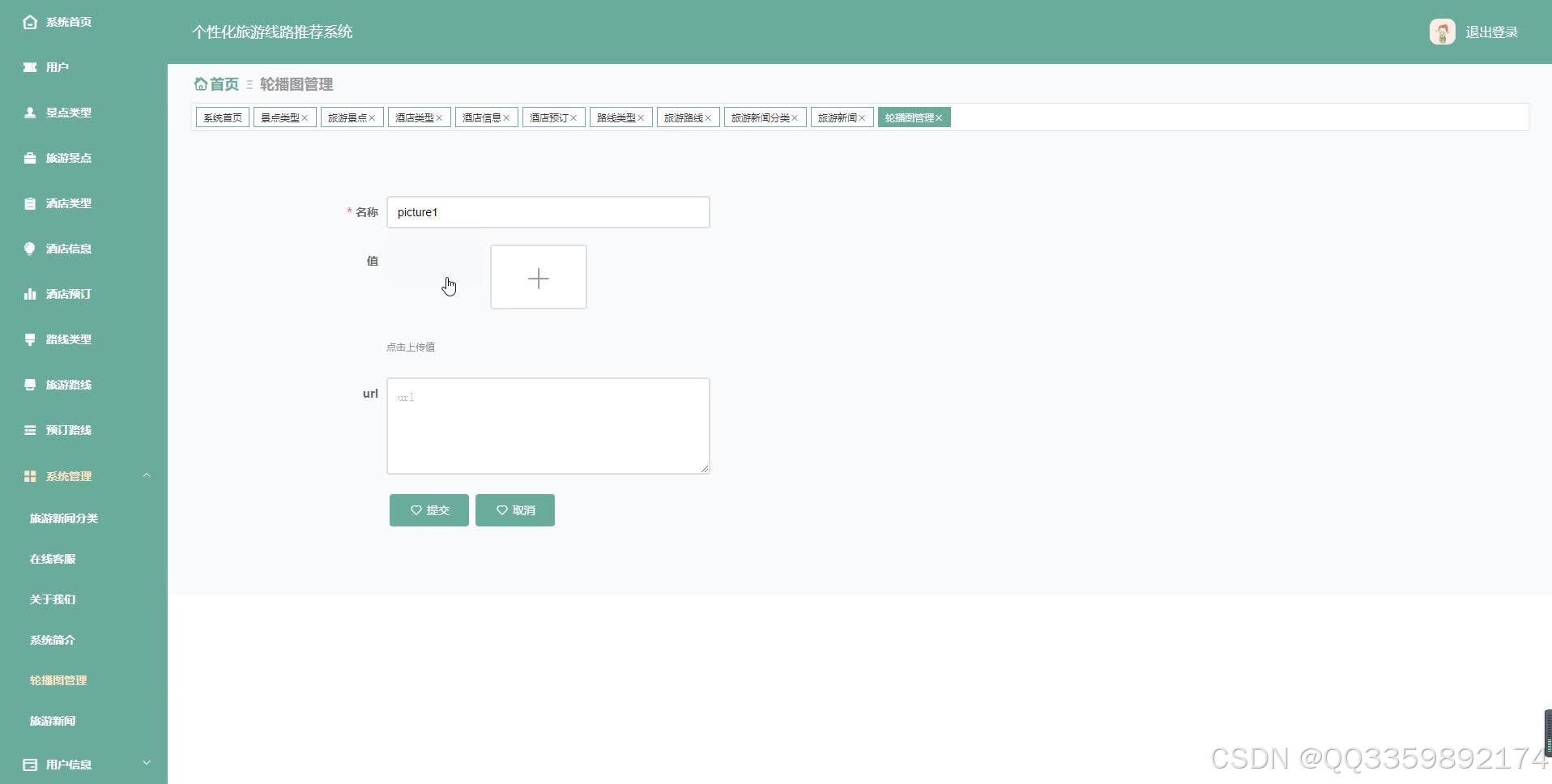
Task: Click the 路线类型 sidebar icon
Action: pyautogui.click(x=30, y=339)
